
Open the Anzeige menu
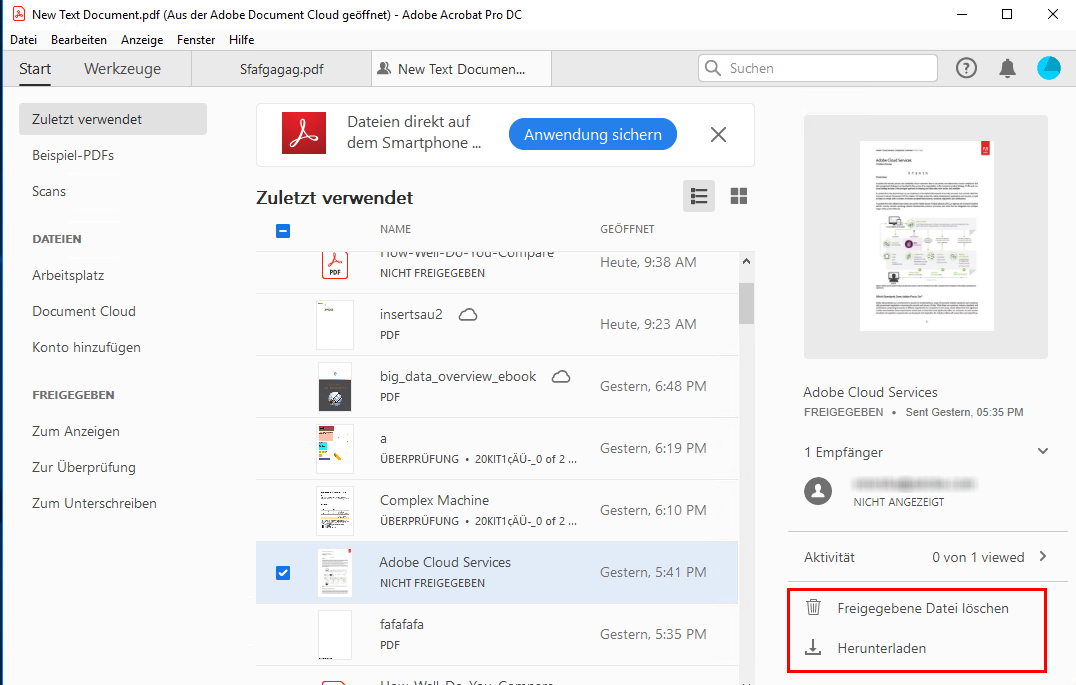point(142,40)
